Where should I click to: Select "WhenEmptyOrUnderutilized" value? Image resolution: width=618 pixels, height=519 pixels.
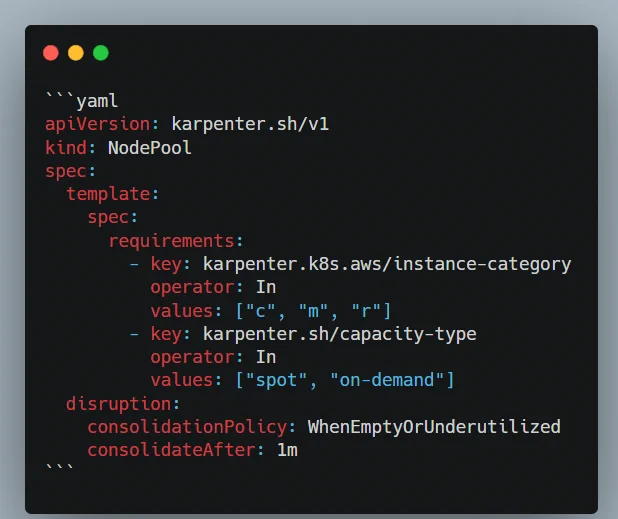tap(434, 427)
